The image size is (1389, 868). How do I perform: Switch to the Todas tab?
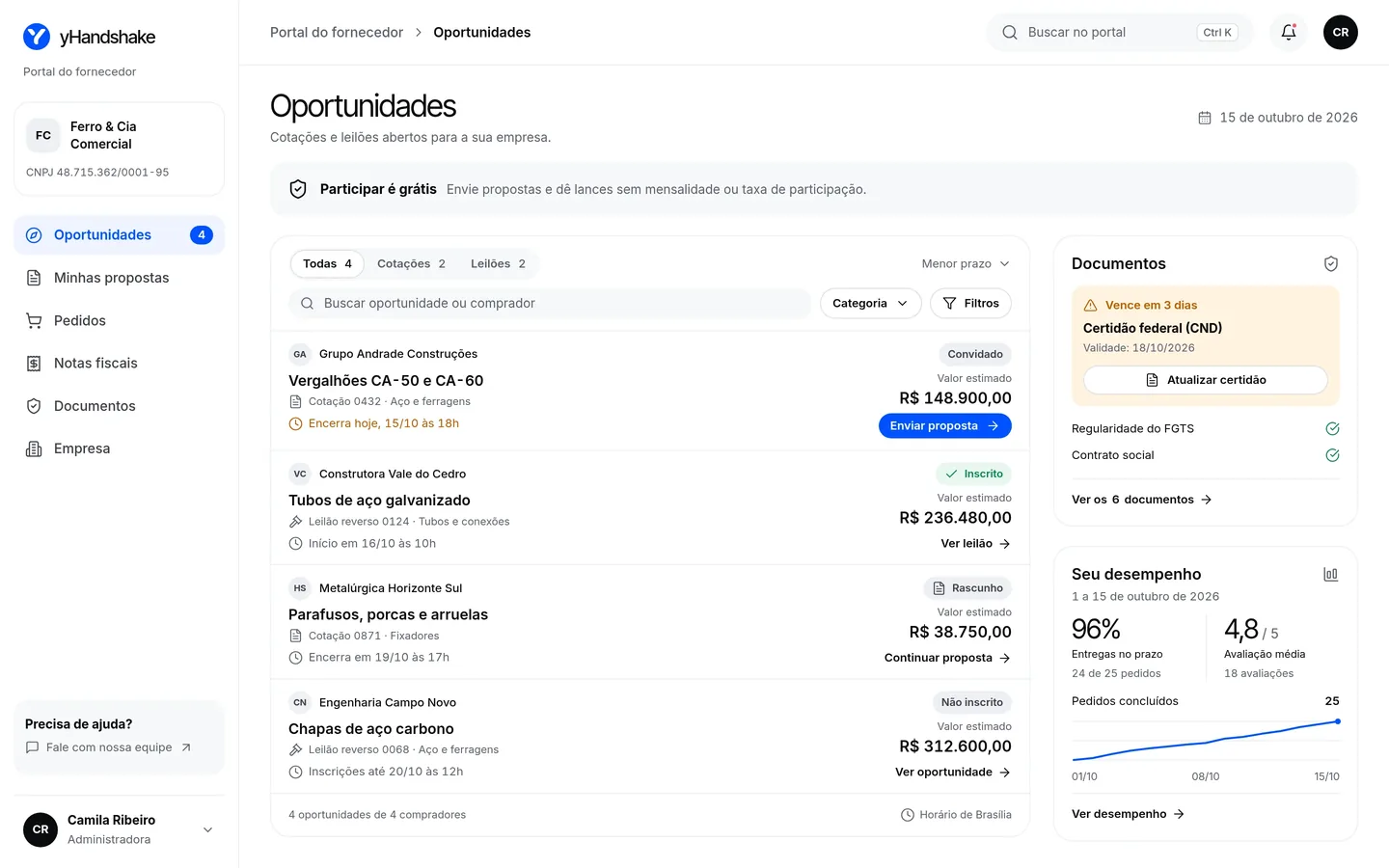click(x=327, y=263)
